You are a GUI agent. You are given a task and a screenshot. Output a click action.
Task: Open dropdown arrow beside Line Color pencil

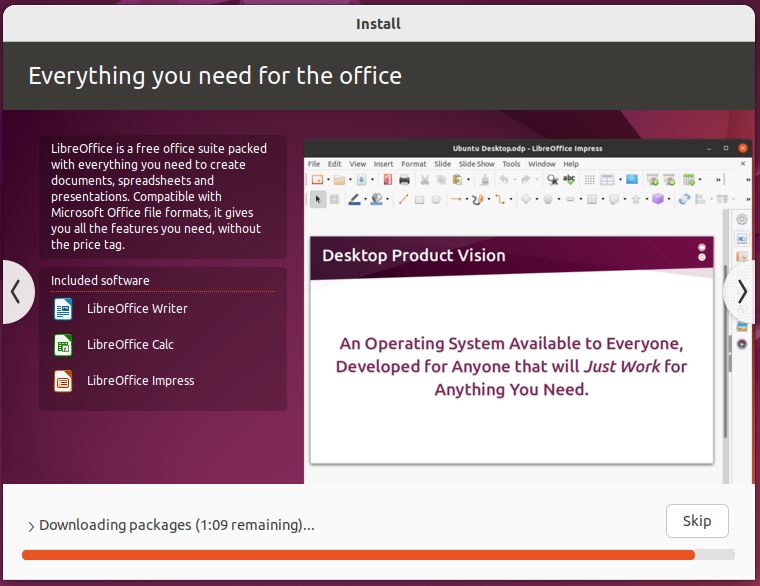click(x=365, y=199)
